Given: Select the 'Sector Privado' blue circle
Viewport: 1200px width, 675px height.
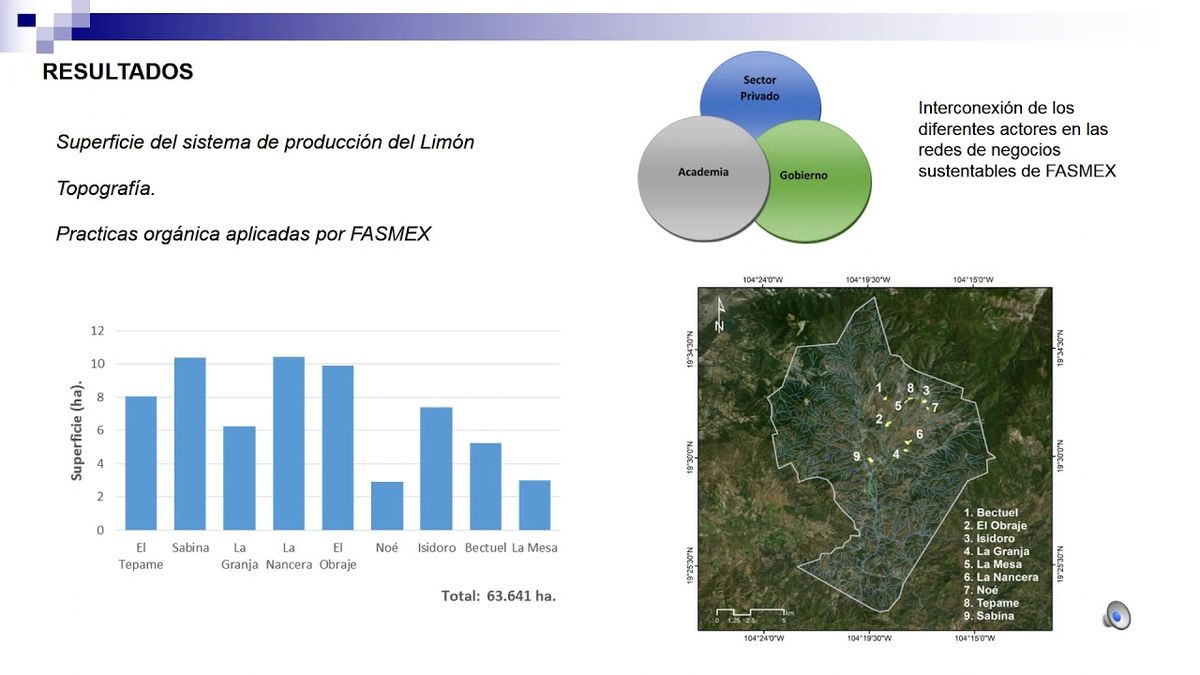Looking at the screenshot, I should click(x=760, y=90).
